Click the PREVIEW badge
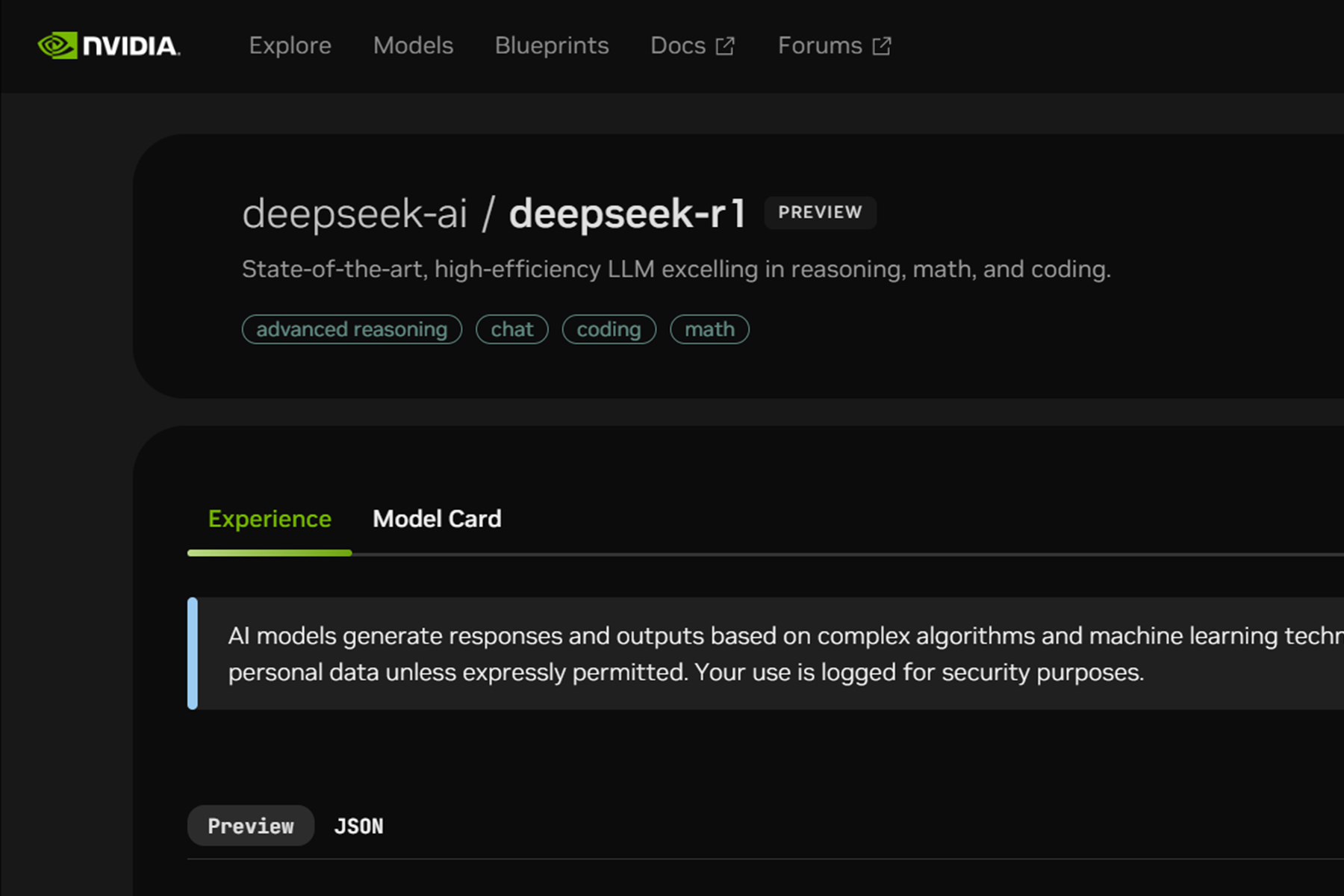The height and width of the screenshot is (896, 1344). (820, 212)
